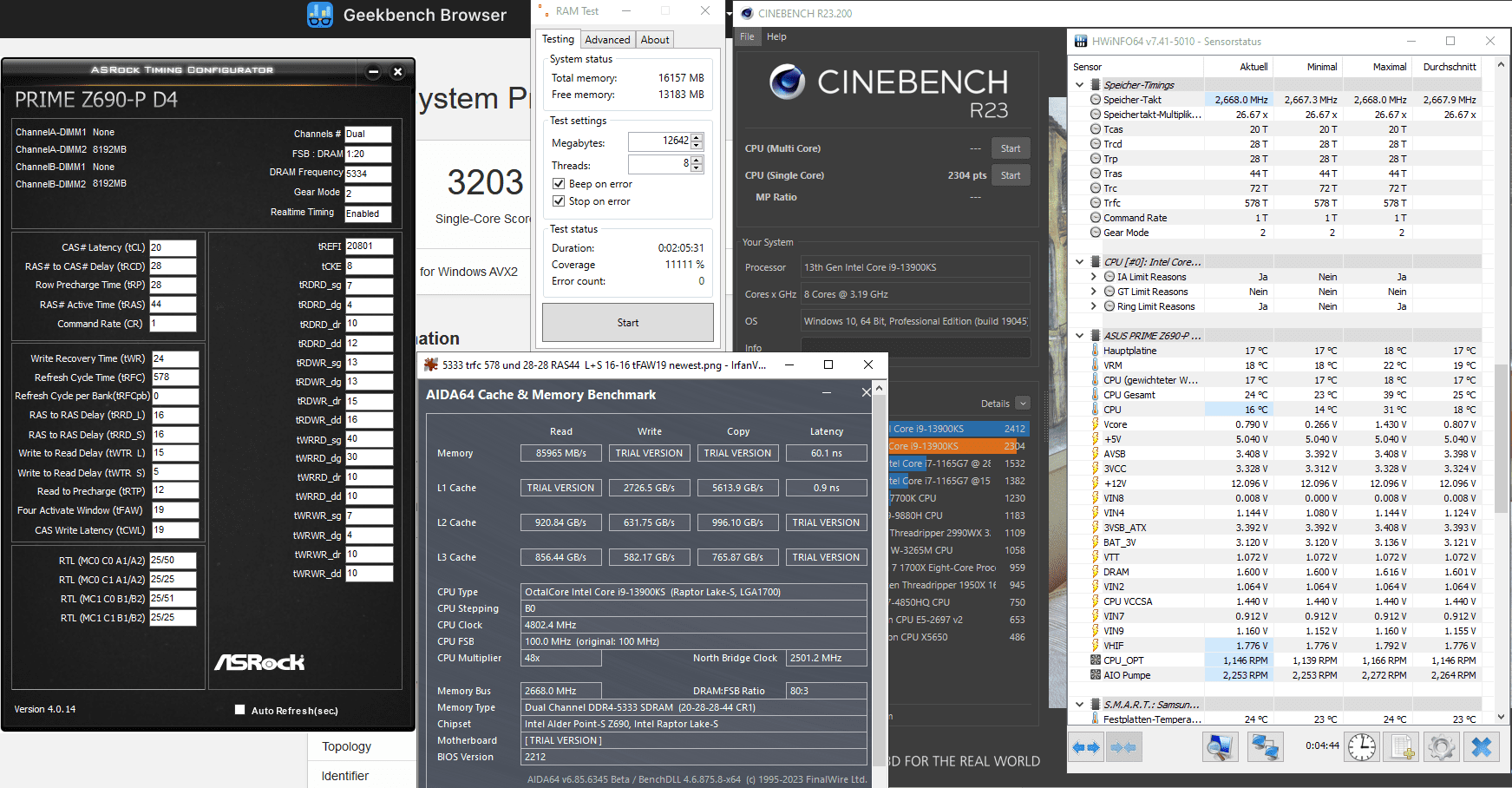Click the DRAM Frequency value field
This screenshot has height=788, width=1512.
pos(368,174)
